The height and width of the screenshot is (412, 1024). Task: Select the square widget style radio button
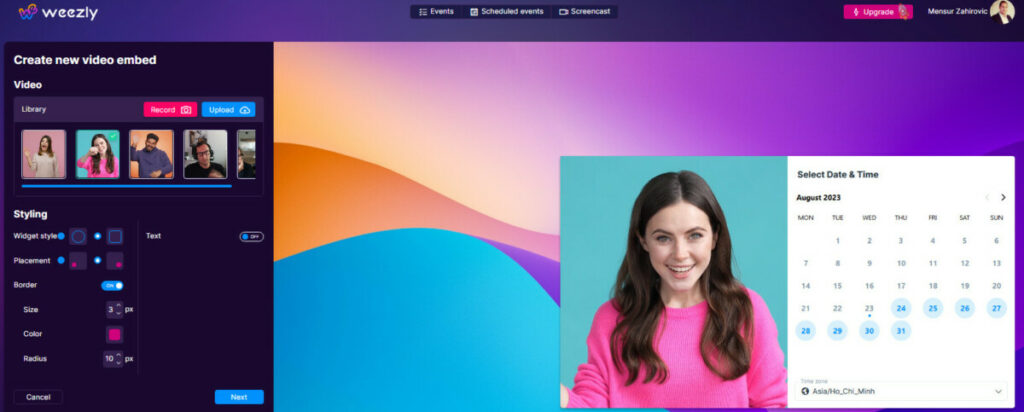(x=97, y=236)
